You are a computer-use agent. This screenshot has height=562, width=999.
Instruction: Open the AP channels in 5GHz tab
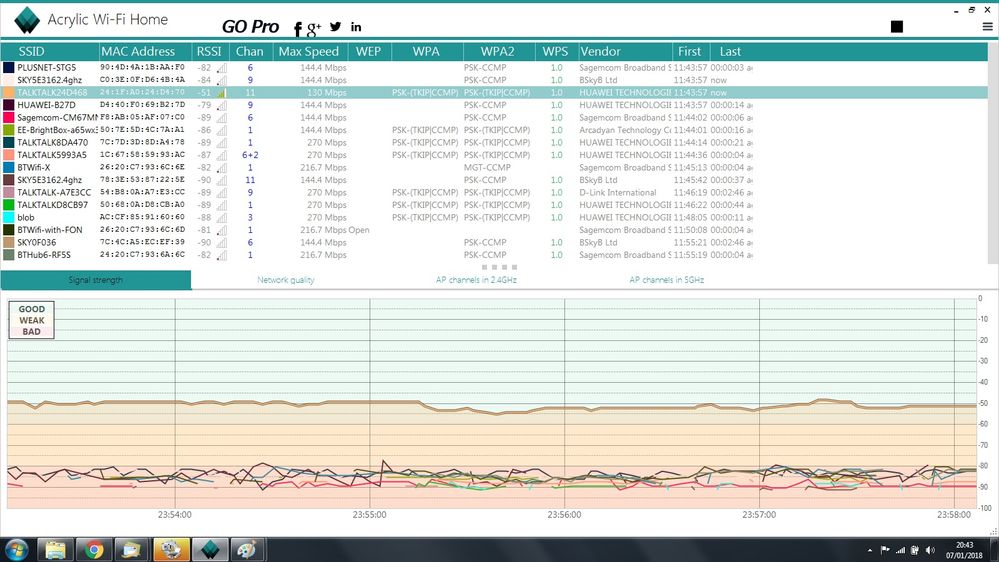[x=666, y=280]
